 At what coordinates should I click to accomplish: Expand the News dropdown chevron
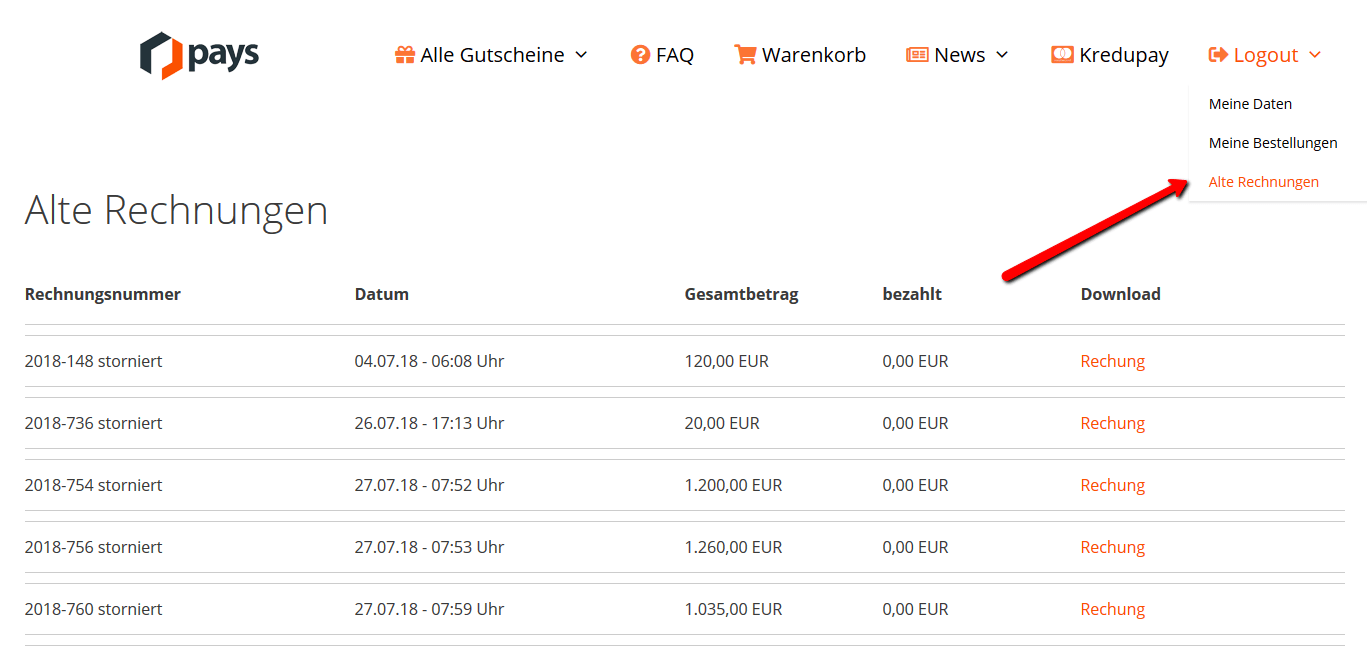tap(1002, 55)
